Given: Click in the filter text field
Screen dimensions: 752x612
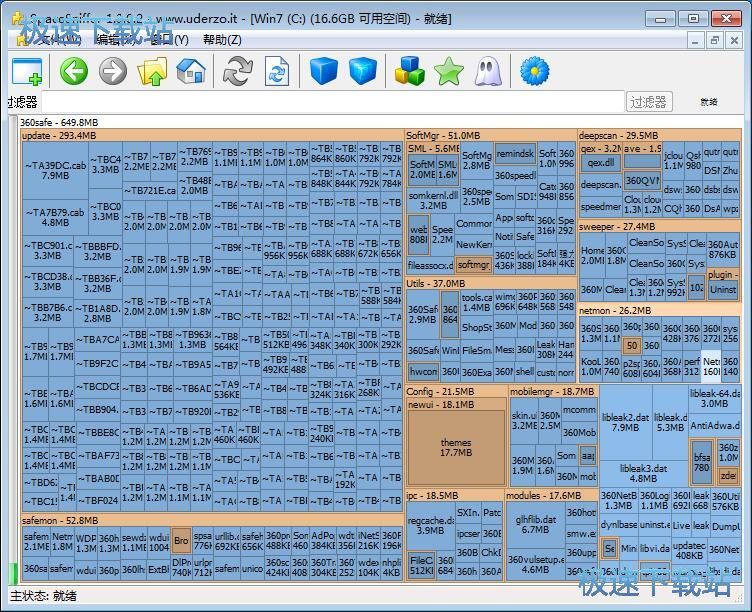Looking at the screenshot, I should (x=333, y=102).
